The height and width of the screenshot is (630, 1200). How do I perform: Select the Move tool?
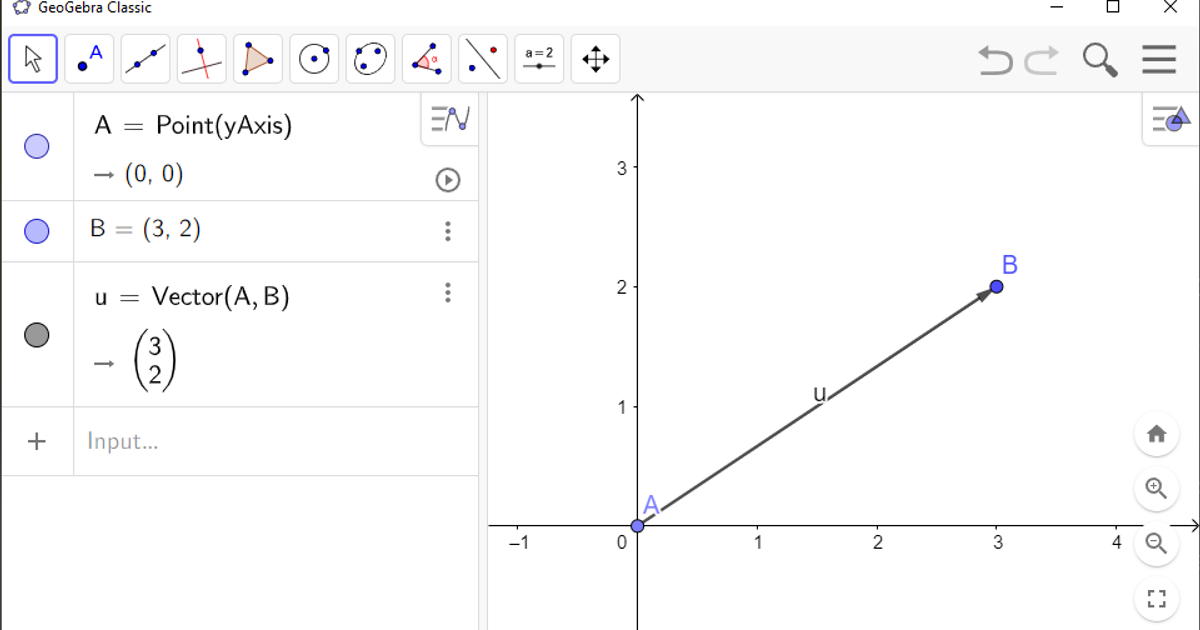(x=32, y=59)
